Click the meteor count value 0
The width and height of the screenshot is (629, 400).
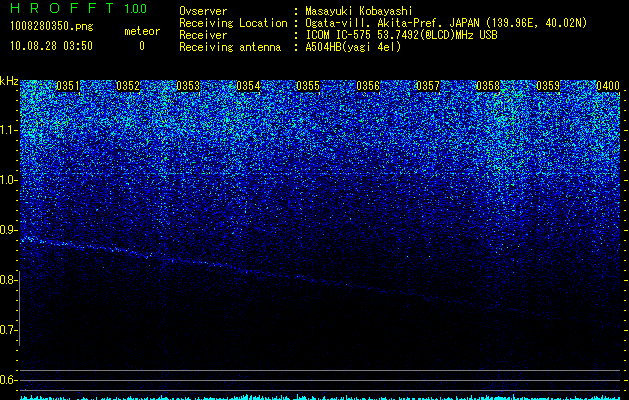coord(142,46)
